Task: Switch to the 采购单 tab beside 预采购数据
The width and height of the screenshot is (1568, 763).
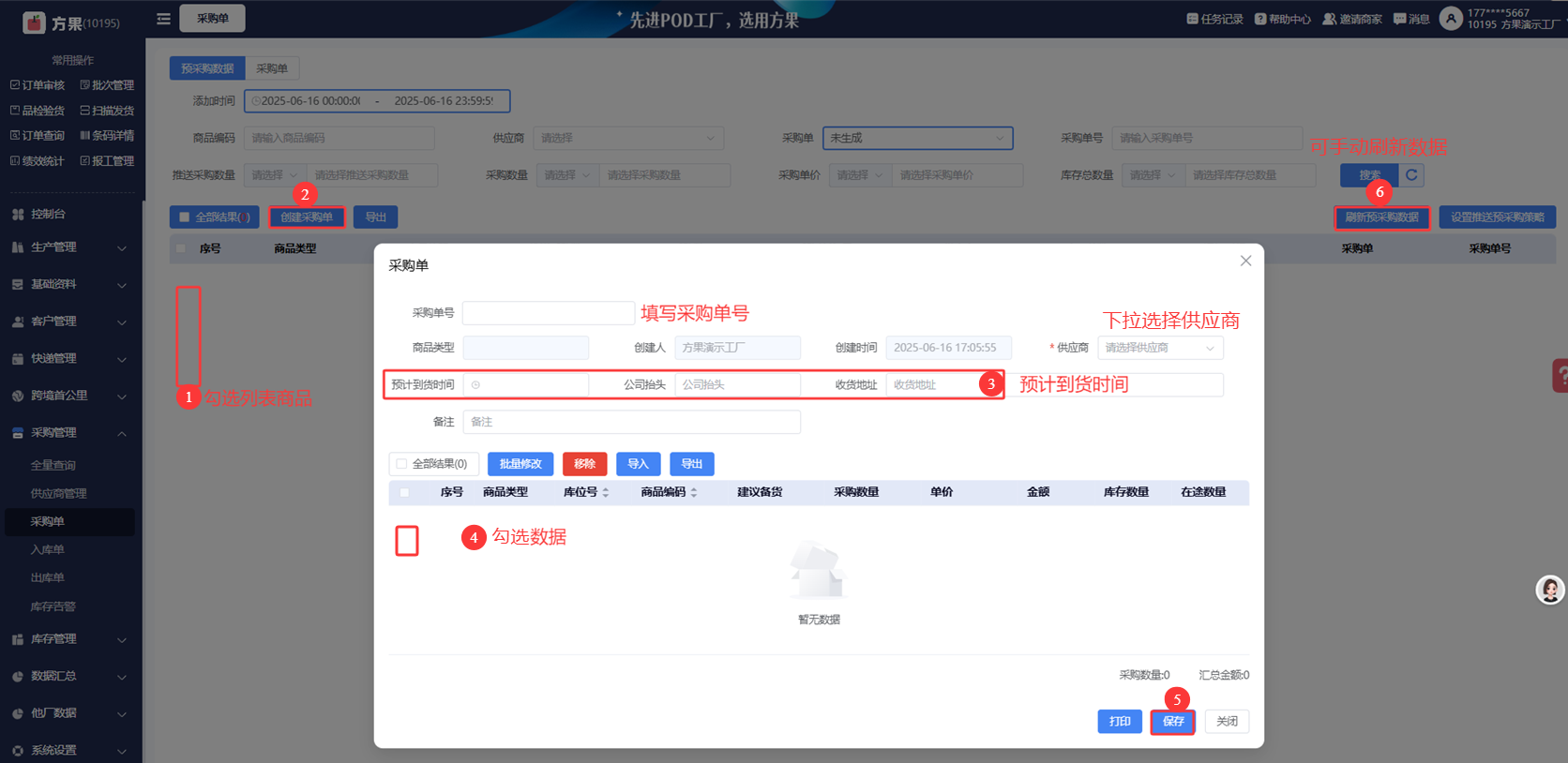Action: click(272, 68)
